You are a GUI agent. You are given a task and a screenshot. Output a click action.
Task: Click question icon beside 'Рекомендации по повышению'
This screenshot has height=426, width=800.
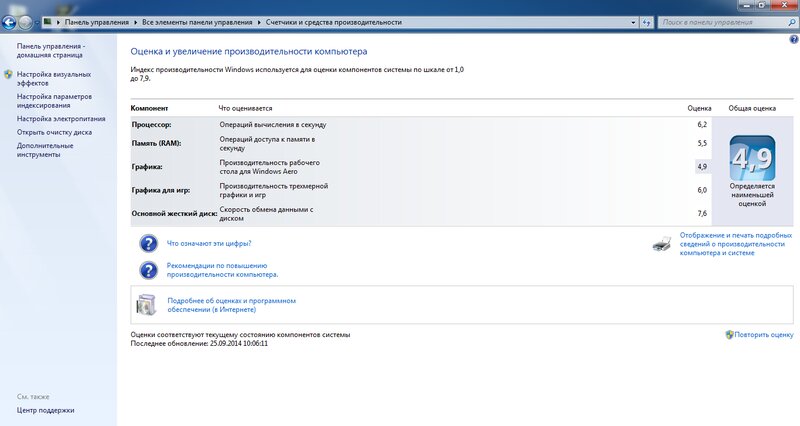point(148,270)
